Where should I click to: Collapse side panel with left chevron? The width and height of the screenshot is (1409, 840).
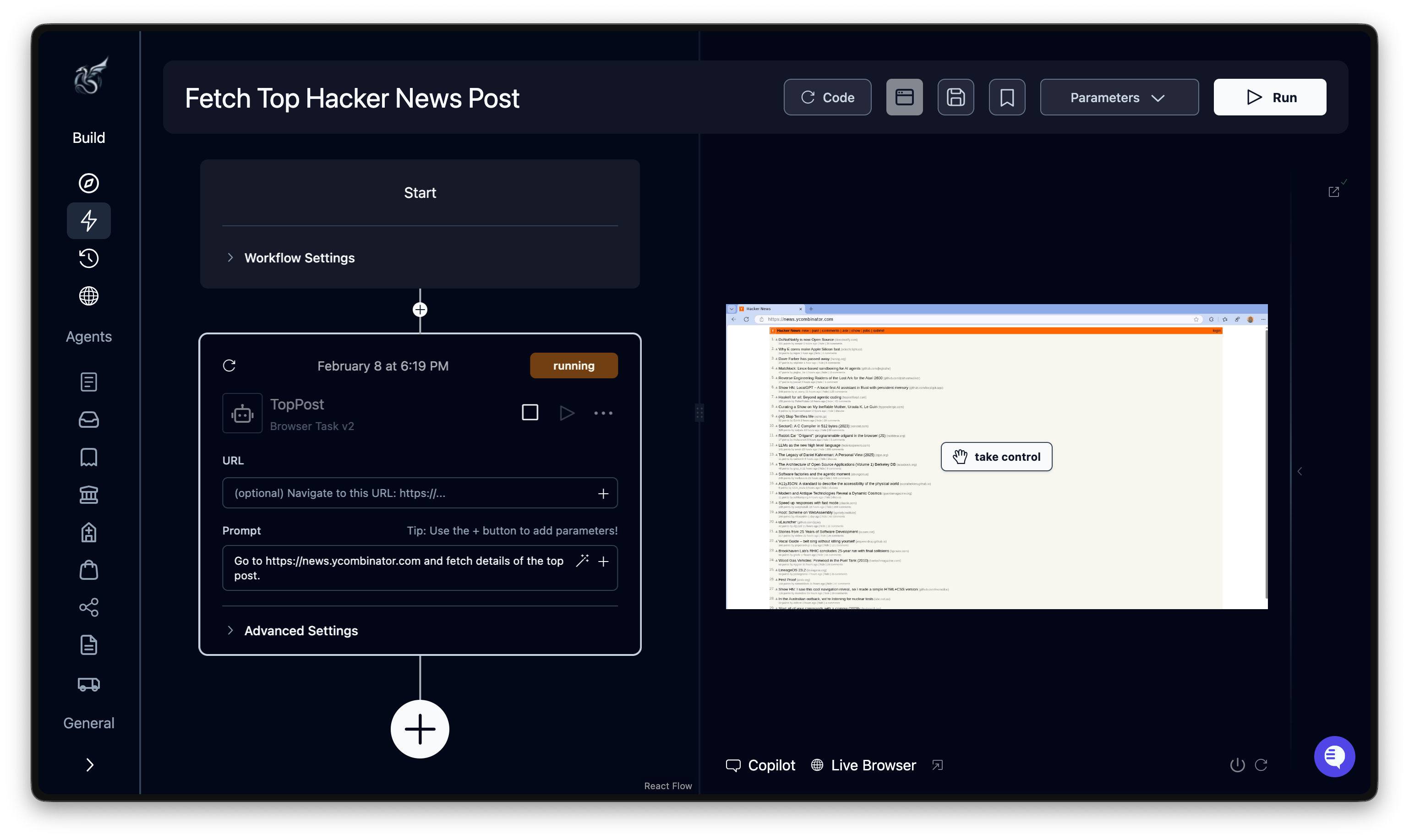point(1300,471)
